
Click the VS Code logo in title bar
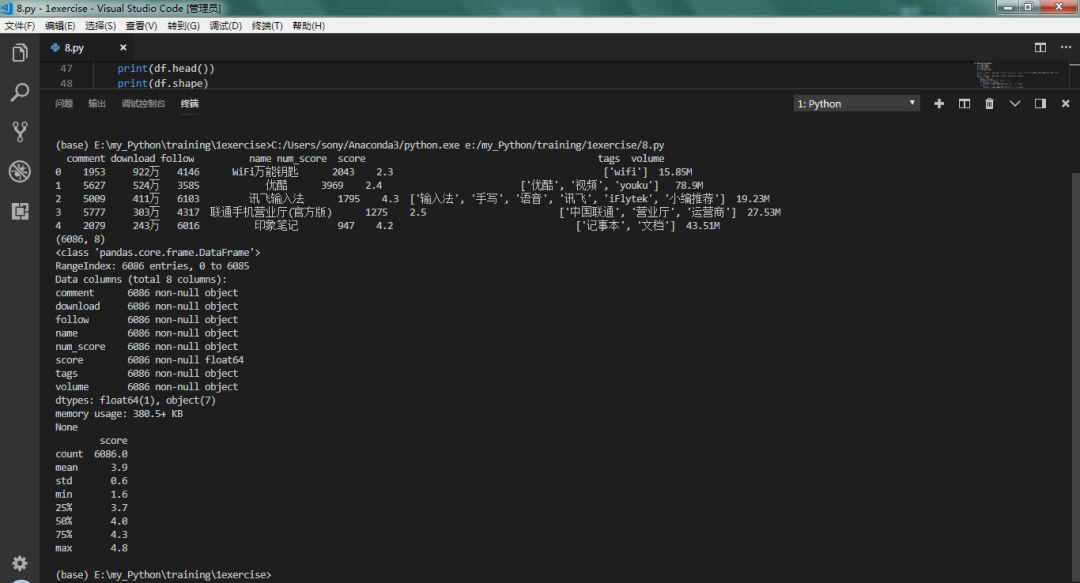[x=7, y=8]
